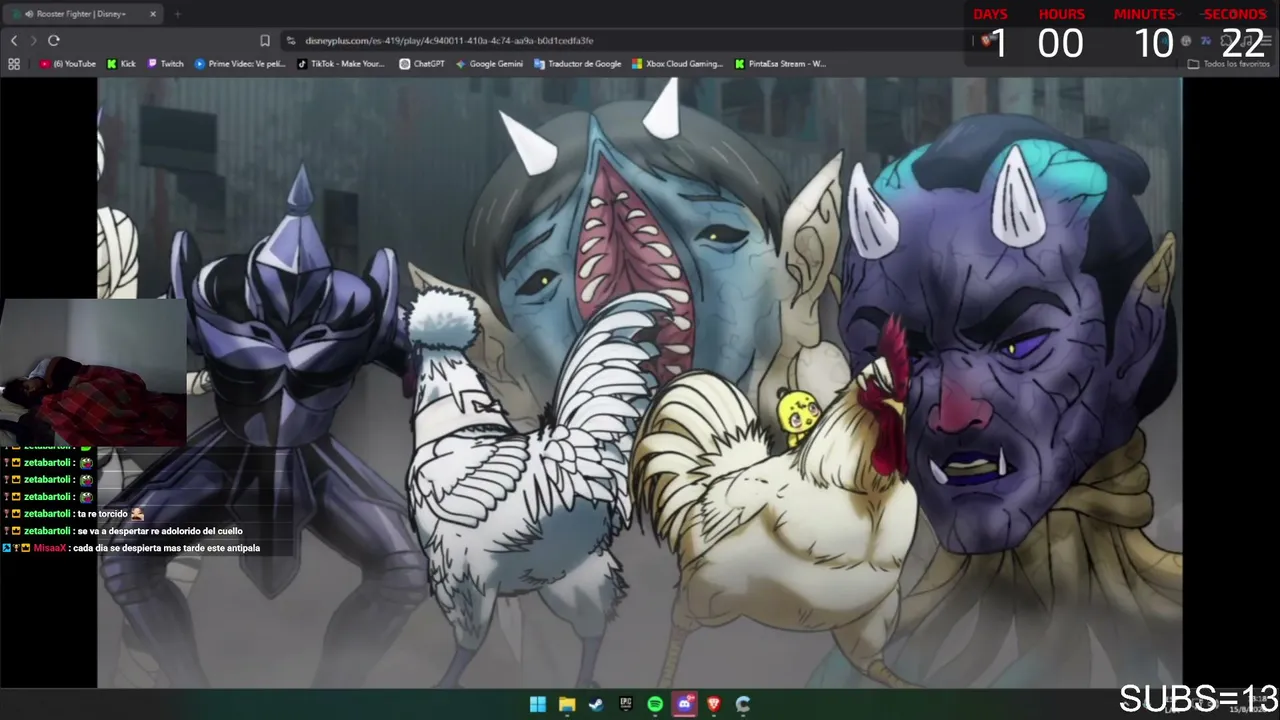The height and width of the screenshot is (720, 1280).
Task: Reload the Disney+ page
Action: point(54,40)
